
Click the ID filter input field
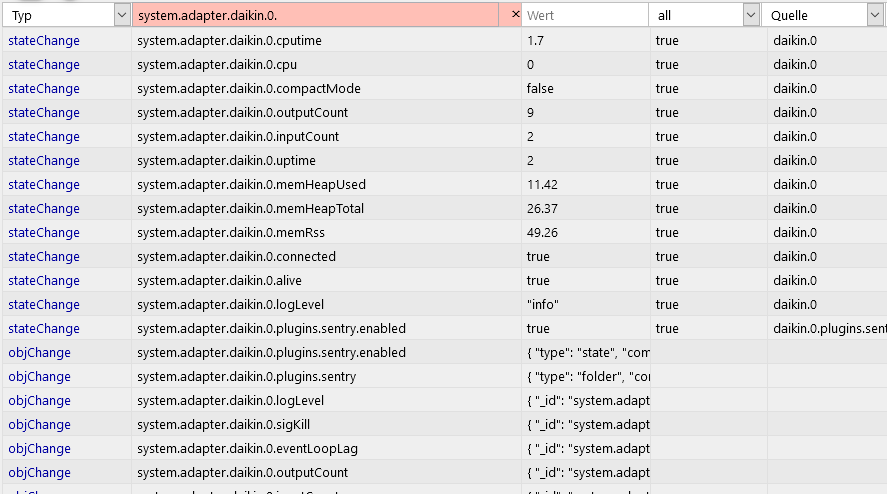coord(316,15)
